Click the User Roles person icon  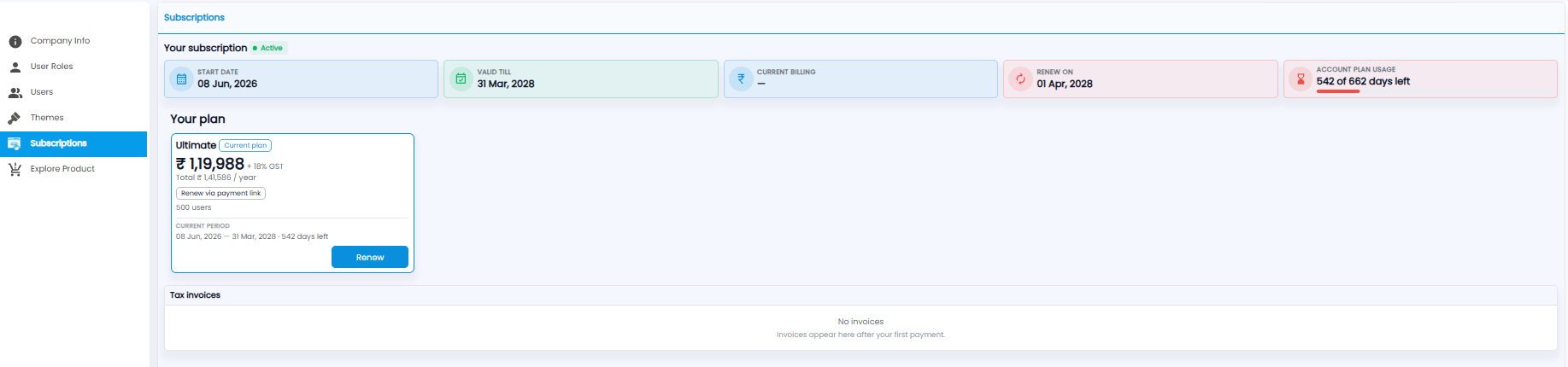pos(15,67)
